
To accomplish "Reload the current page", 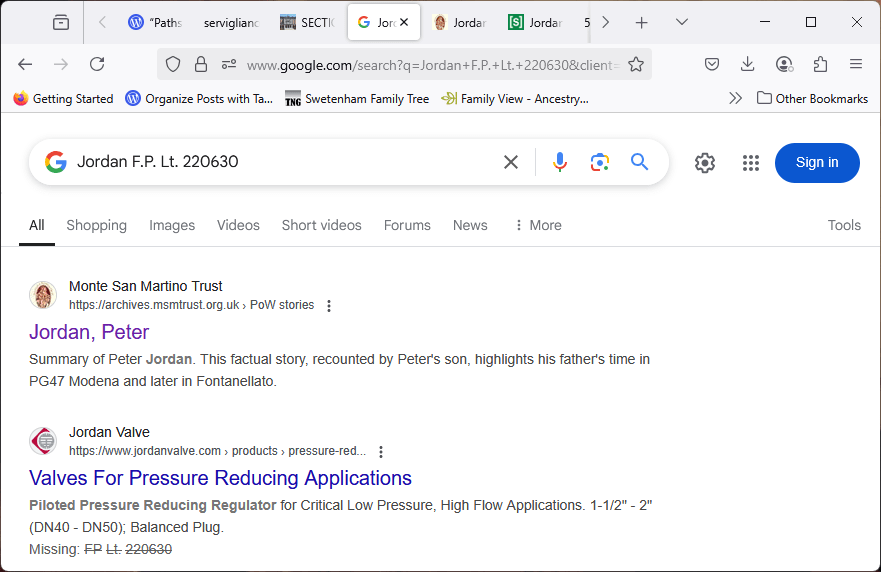I will pyautogui.click(x=97, y=64).
